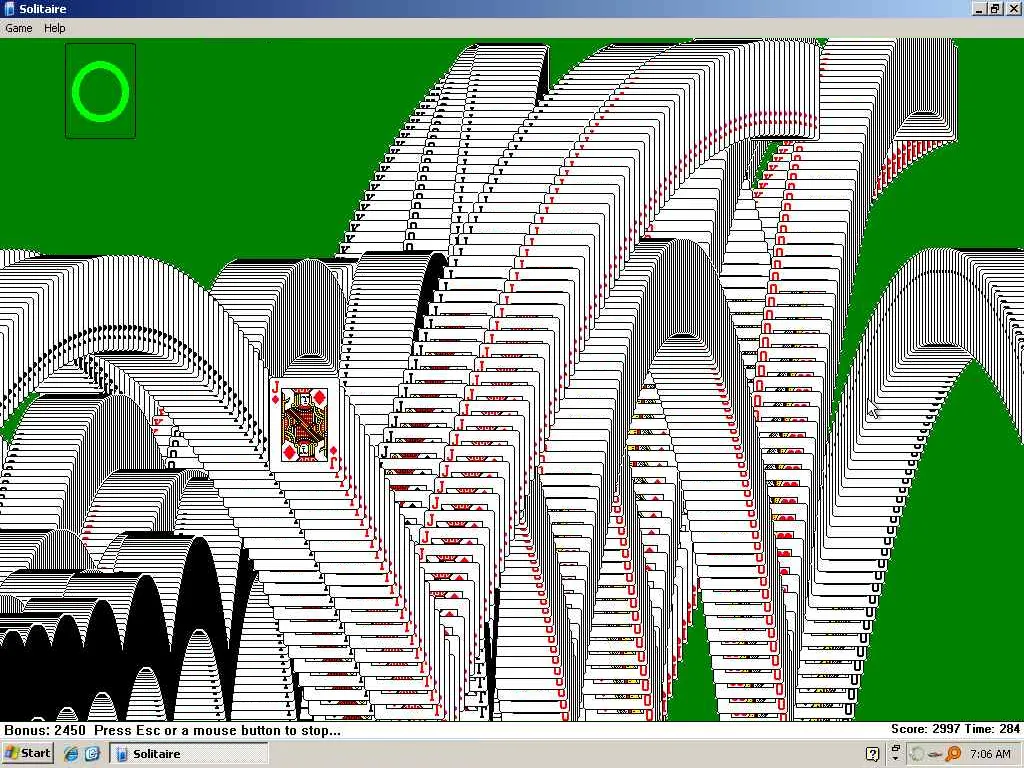Click the 7:06 AM clock
This screenshot has height=768, width=1024.
pos(991,754)
